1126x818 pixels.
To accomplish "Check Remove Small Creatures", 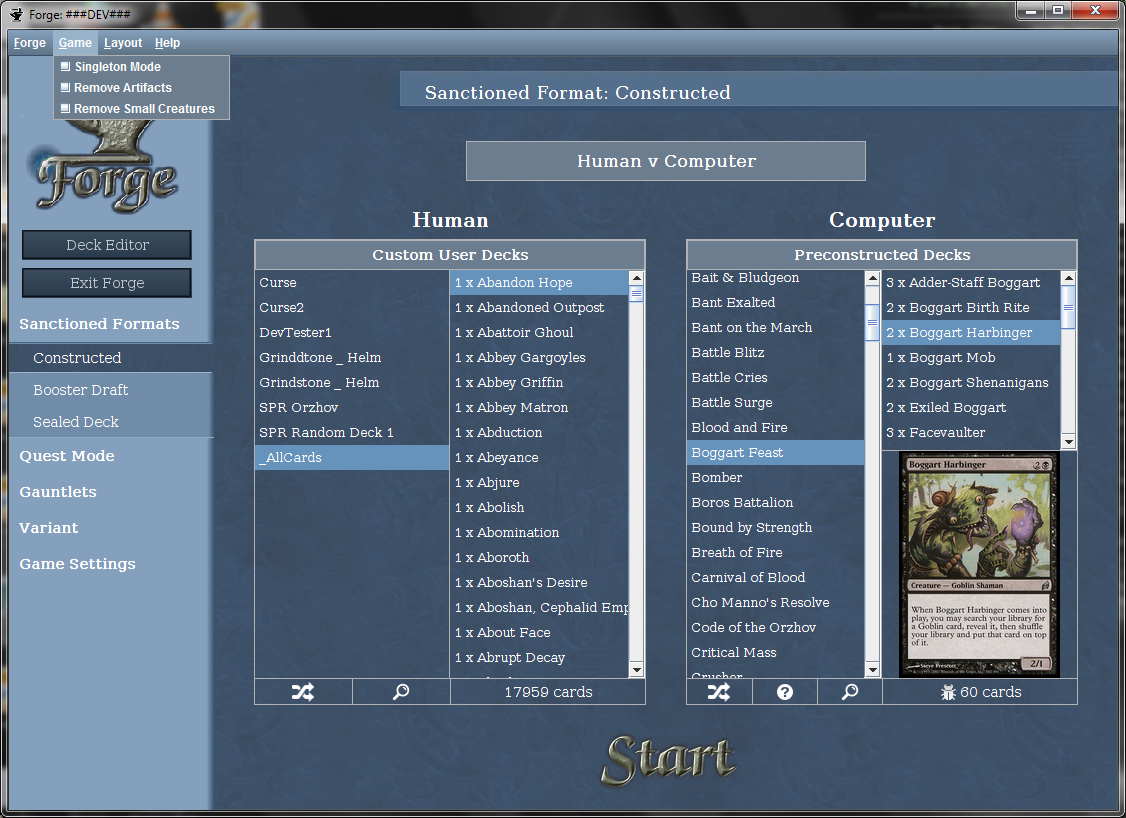I will pos(66,109).
